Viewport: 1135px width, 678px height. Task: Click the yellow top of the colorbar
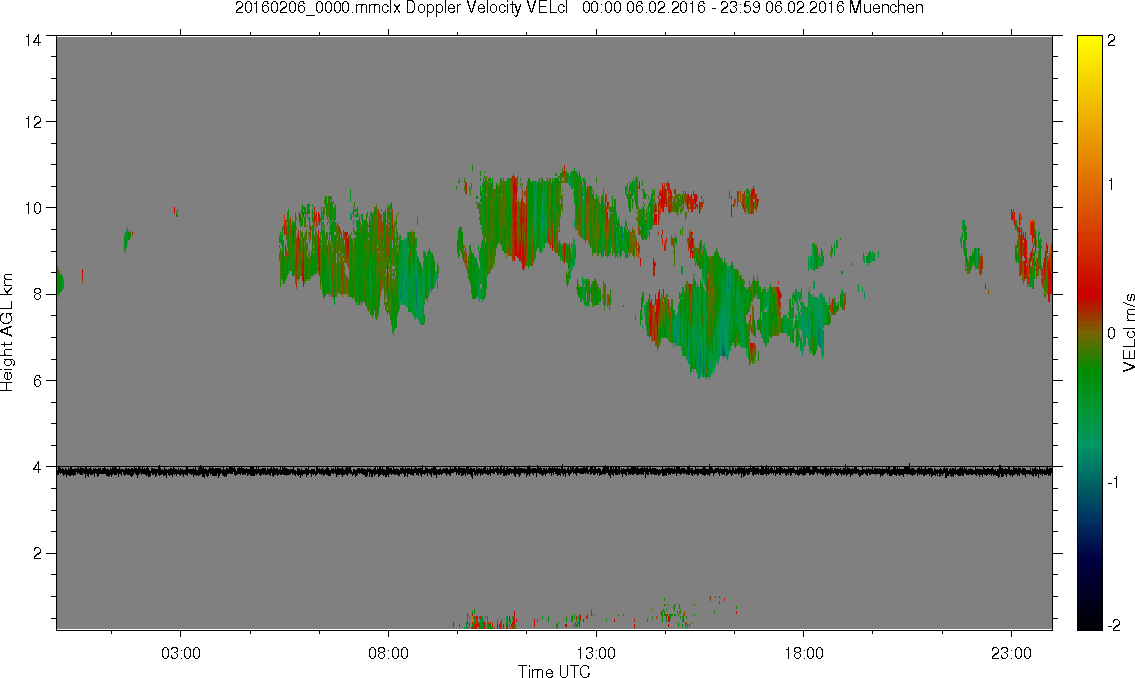click(1089, 47)
